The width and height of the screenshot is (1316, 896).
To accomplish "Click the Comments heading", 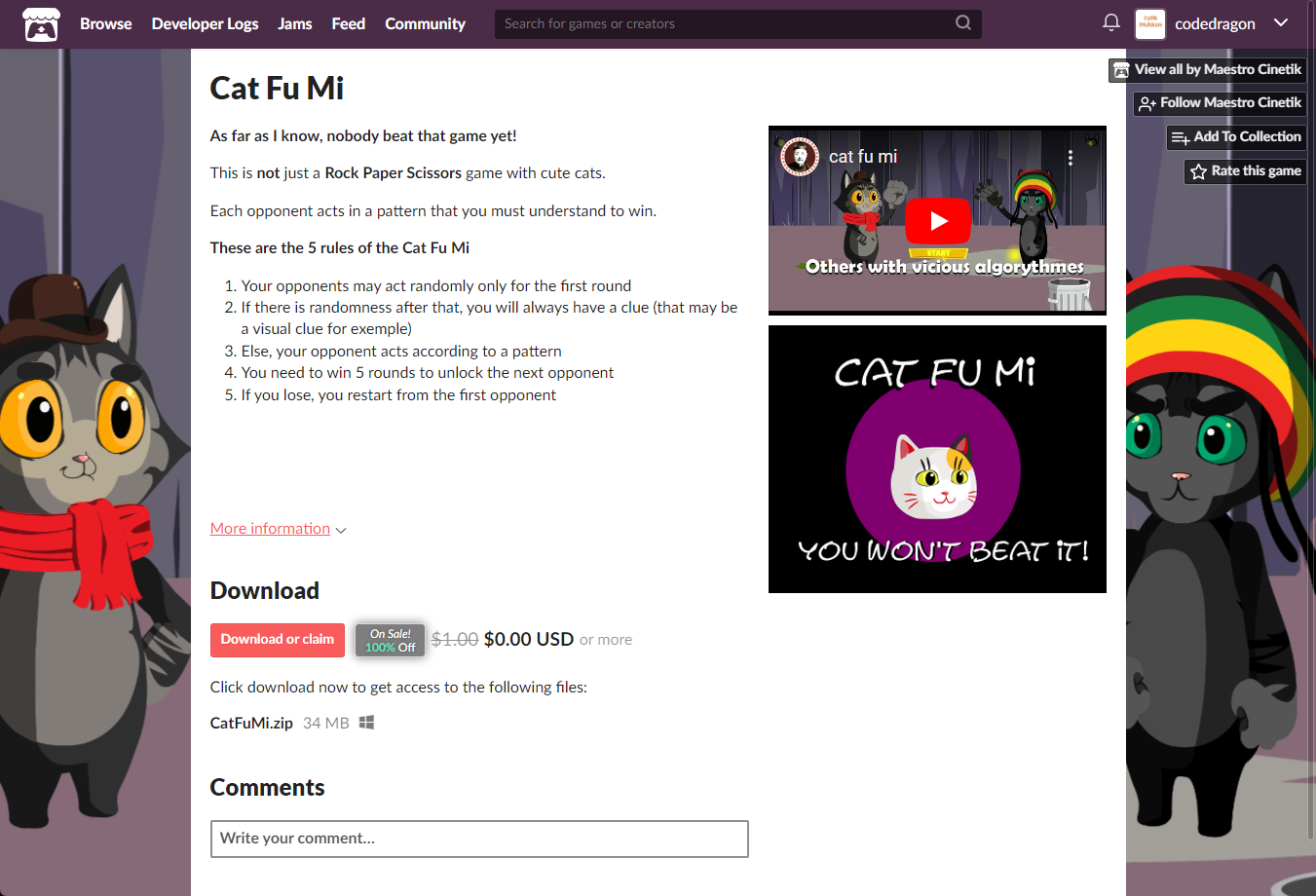I will tap(268, 787).
